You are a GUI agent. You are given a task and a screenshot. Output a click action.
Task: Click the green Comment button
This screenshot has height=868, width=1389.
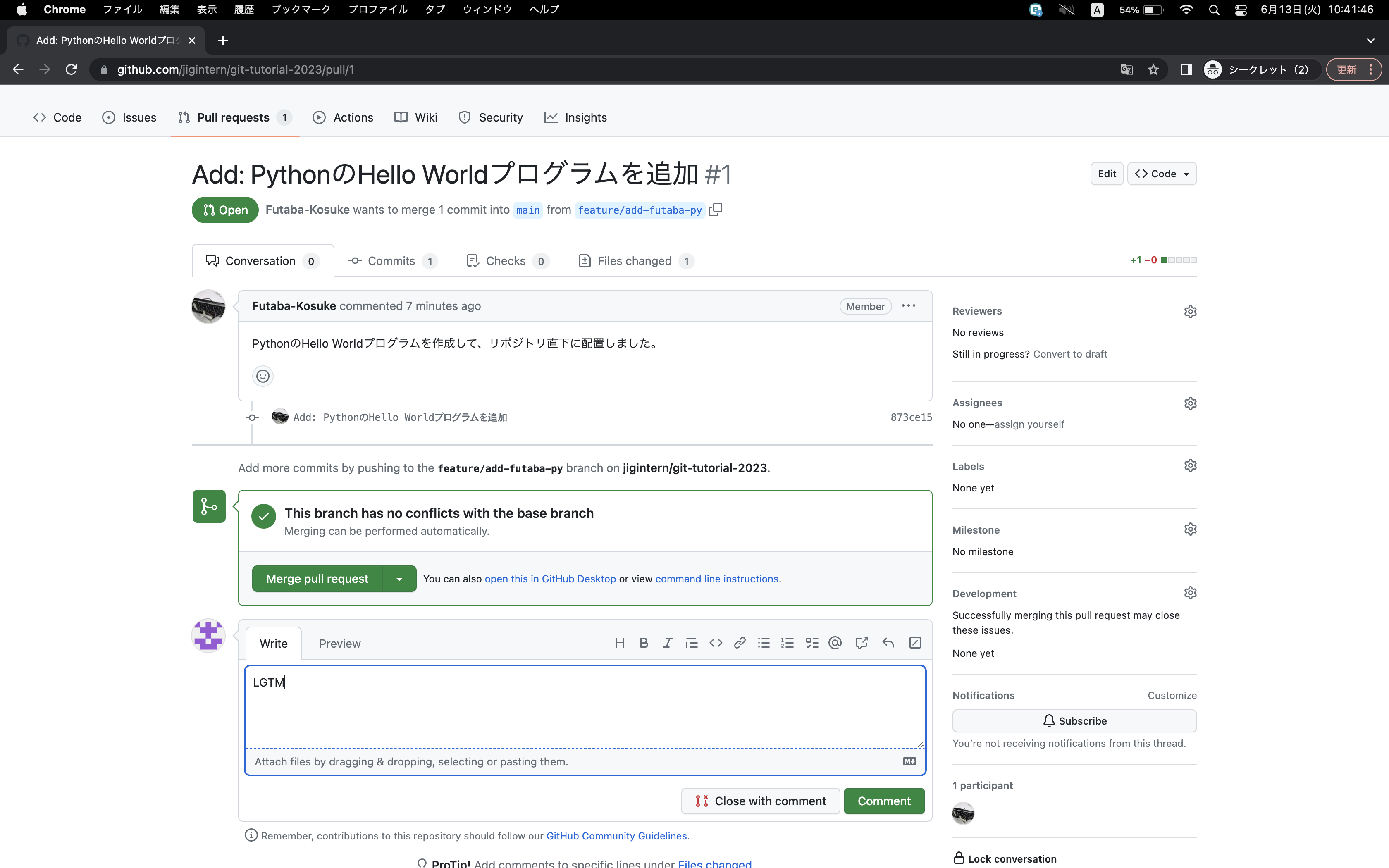(884, 801)
